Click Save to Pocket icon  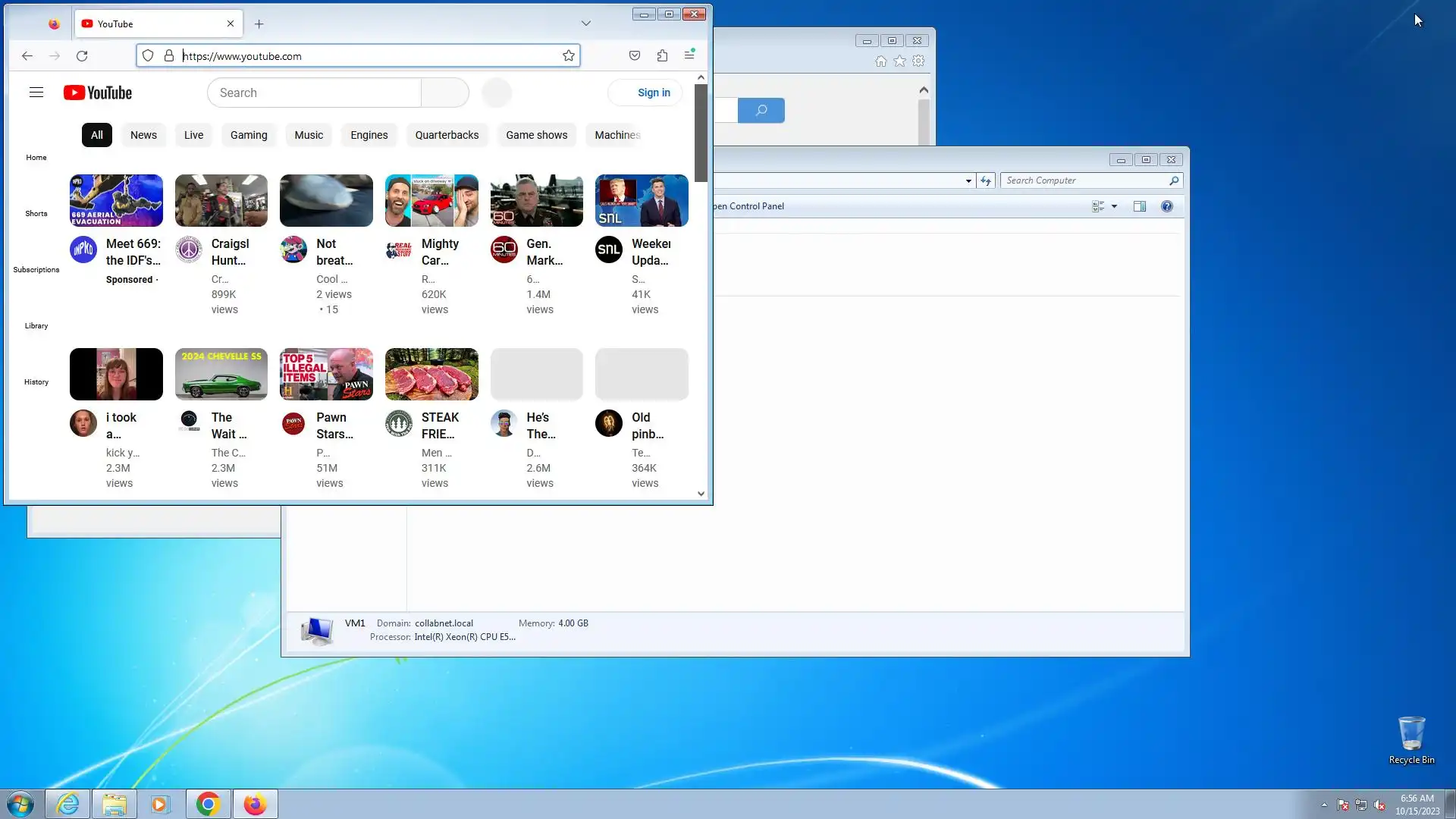click(x=635, y=55)
